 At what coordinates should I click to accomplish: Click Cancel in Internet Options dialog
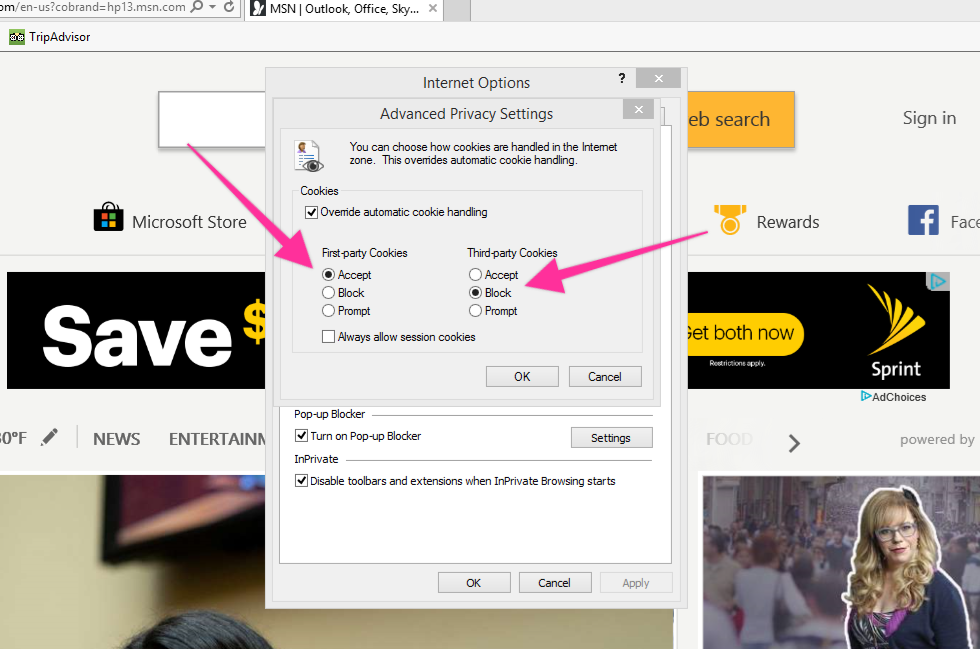click(x=554, y=583)
